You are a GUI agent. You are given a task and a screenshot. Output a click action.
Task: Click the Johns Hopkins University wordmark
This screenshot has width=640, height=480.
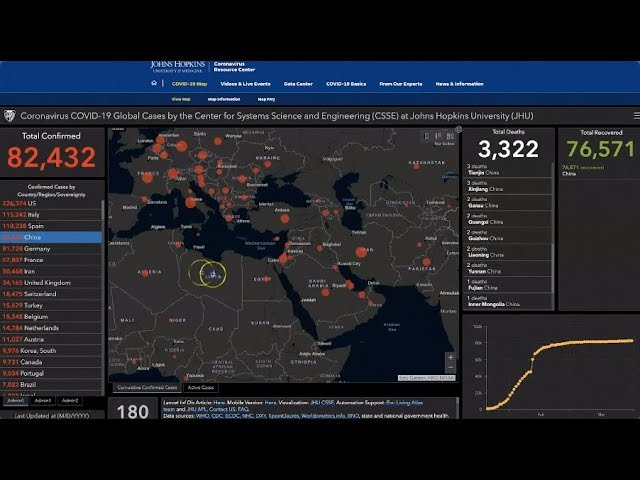coord(178,67)
